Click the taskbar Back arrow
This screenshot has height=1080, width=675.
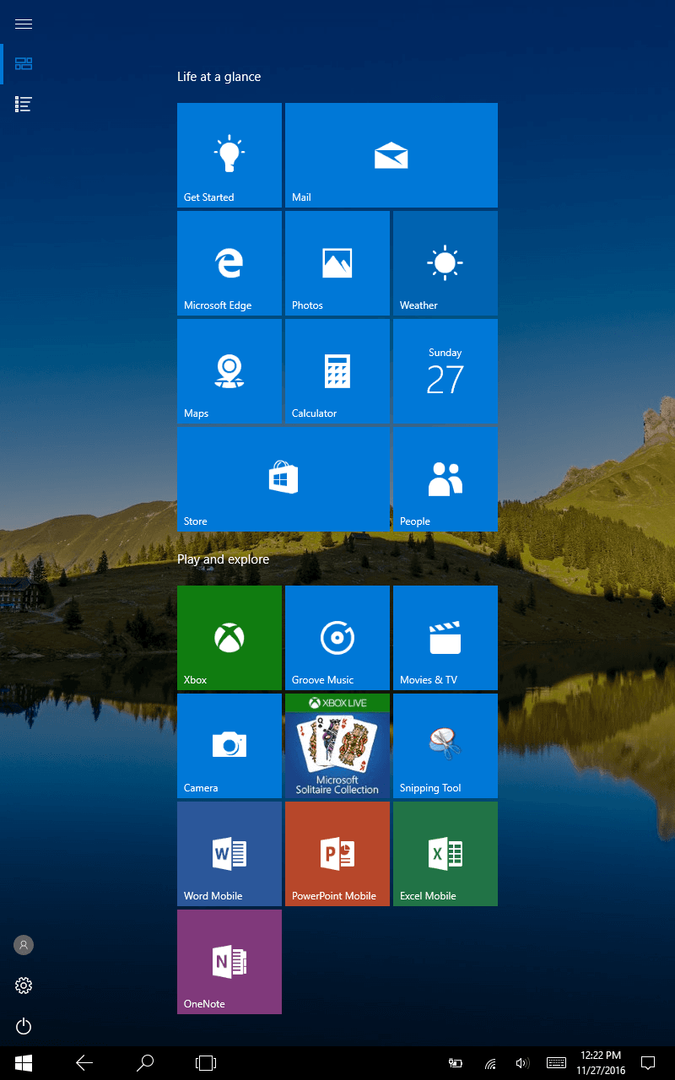click(84, 1063)
